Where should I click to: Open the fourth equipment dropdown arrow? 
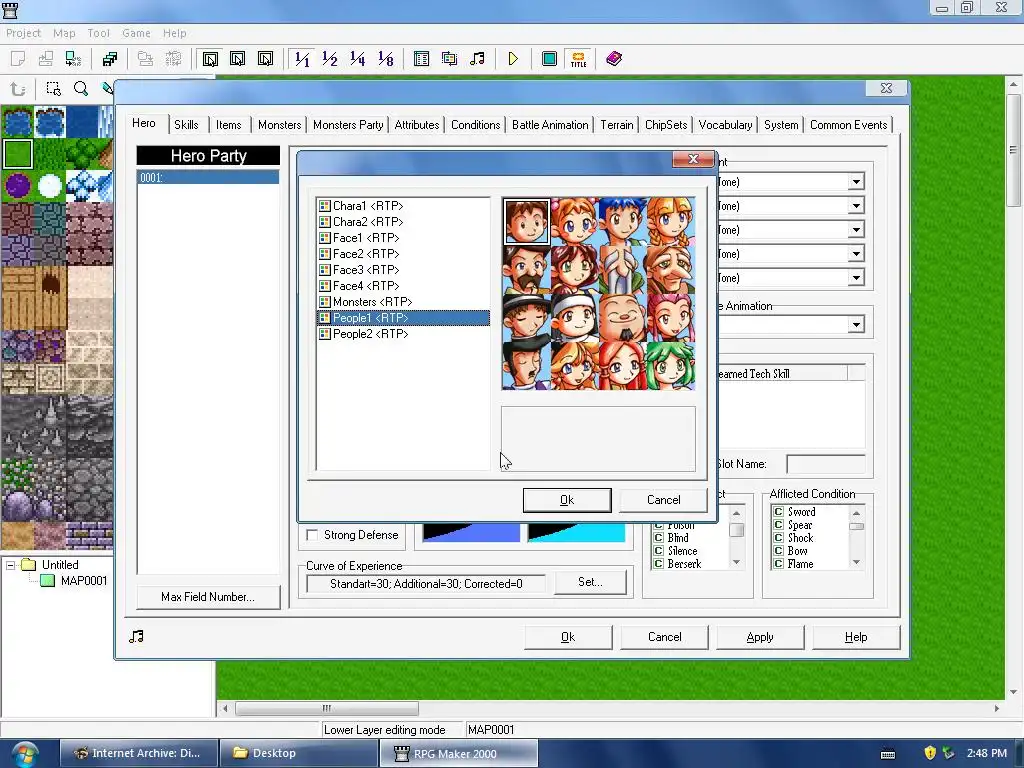coord(856,254)
